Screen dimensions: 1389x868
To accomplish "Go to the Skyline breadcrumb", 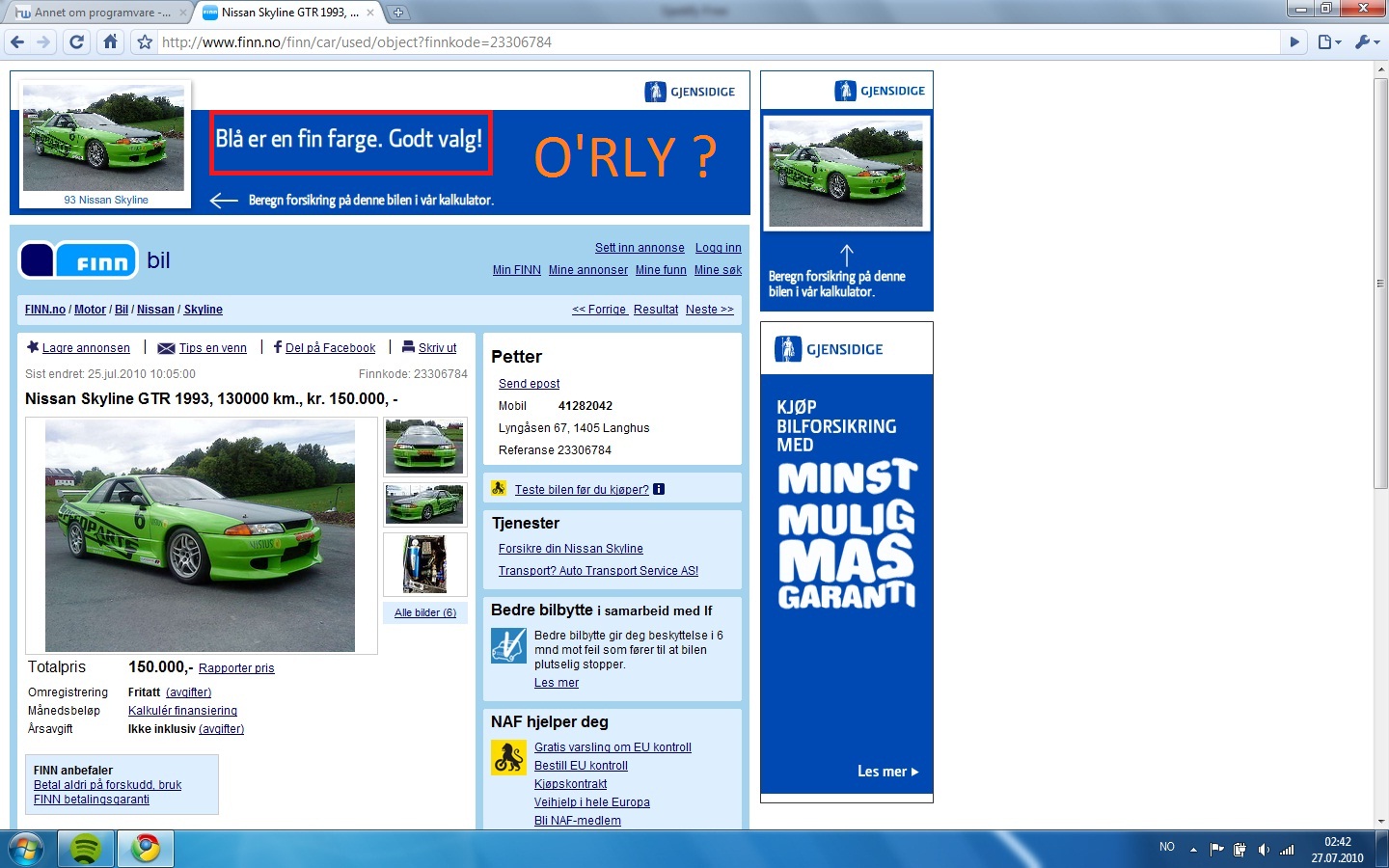I will [204, 310].
